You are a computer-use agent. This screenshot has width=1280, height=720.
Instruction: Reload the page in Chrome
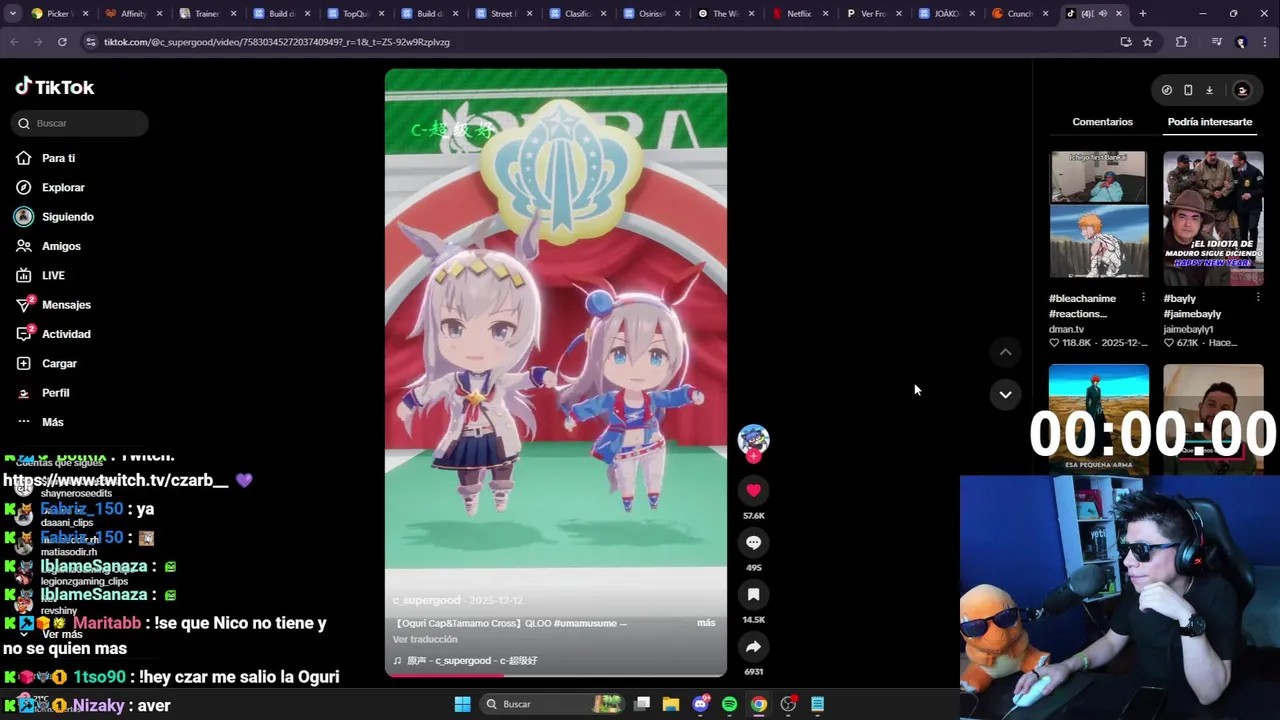[62, 42]
